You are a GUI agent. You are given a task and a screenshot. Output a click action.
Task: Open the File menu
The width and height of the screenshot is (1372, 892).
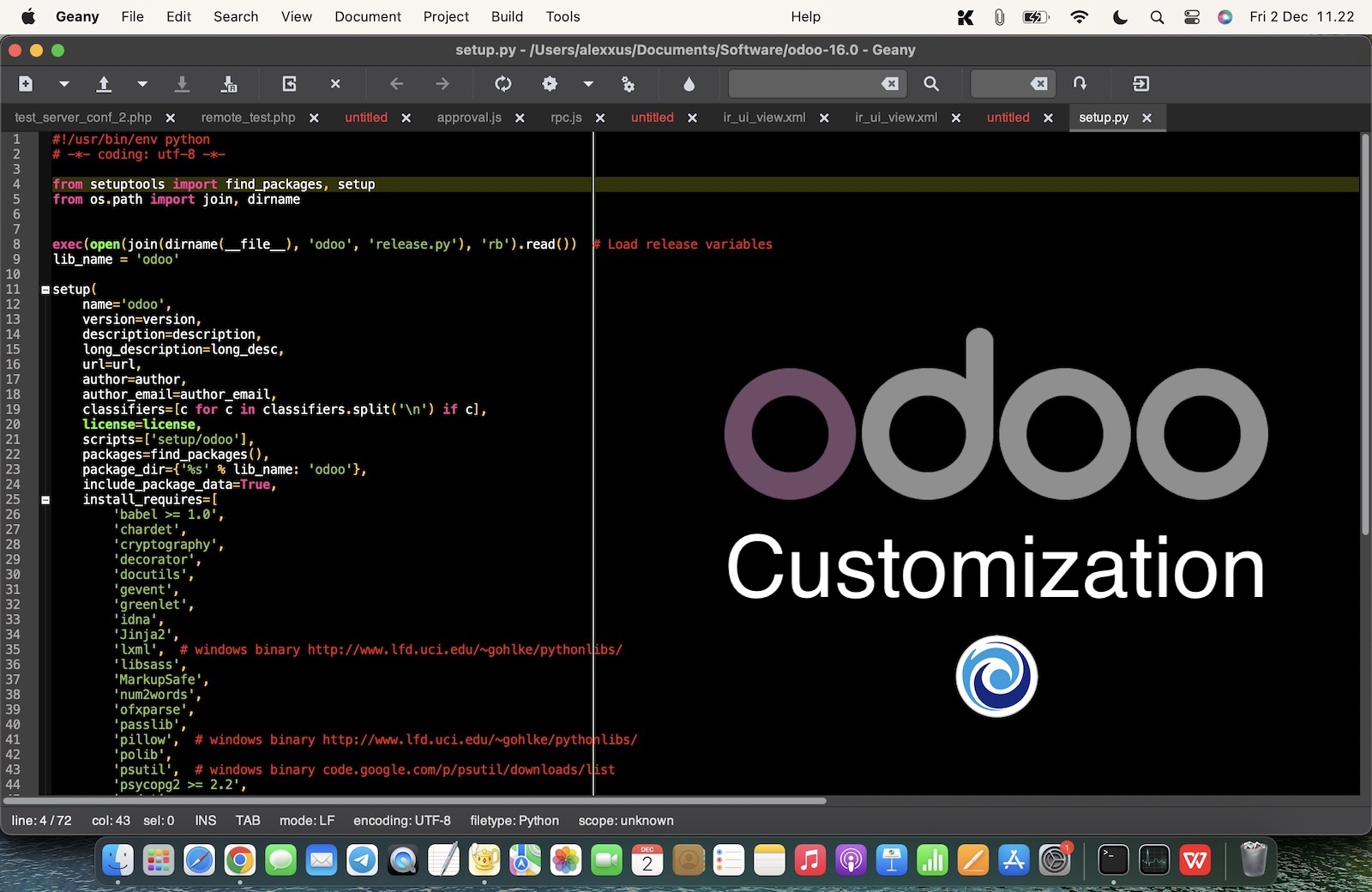132,16
